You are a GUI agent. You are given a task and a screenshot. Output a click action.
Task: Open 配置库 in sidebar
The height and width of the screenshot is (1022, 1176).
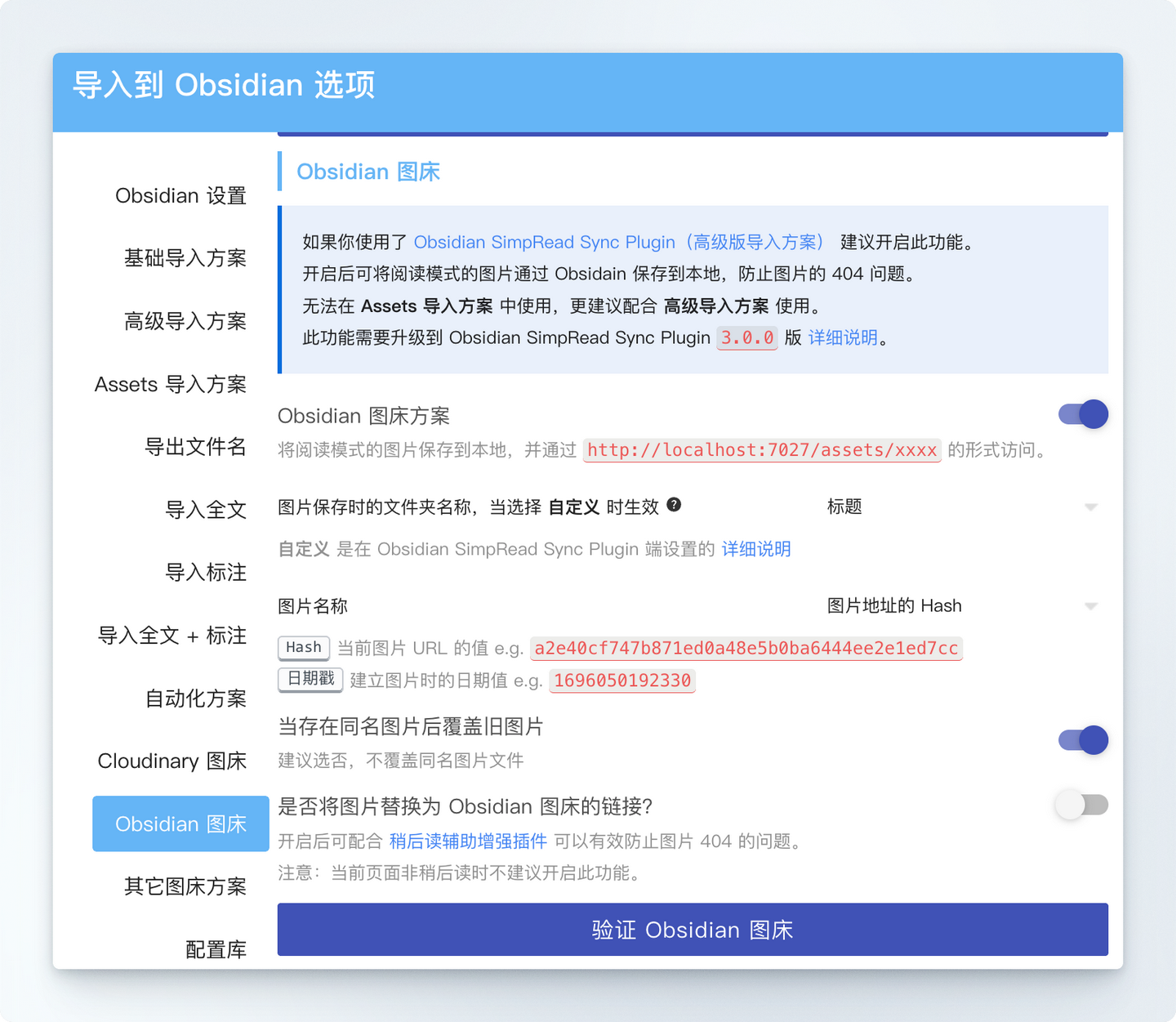click(x=216, y=949)
